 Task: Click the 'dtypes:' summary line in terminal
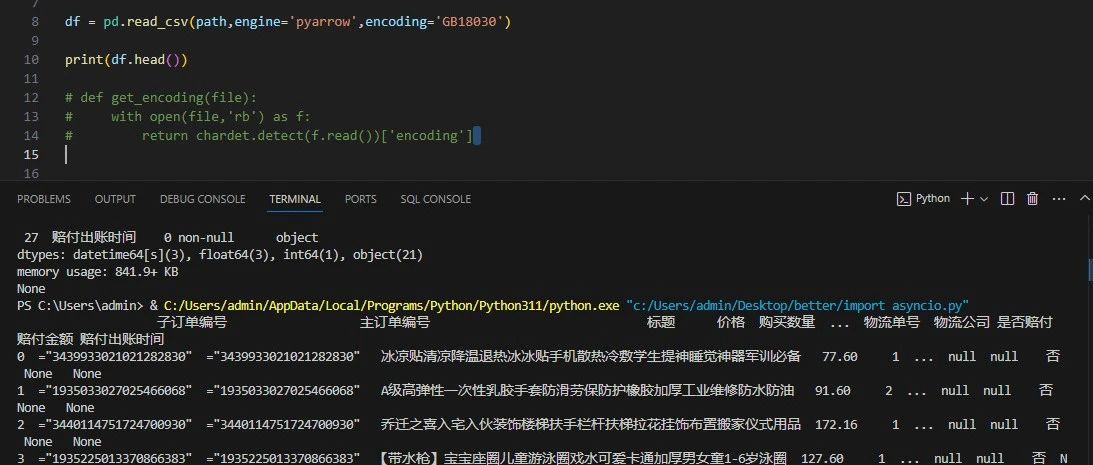[x=220, y=254]
